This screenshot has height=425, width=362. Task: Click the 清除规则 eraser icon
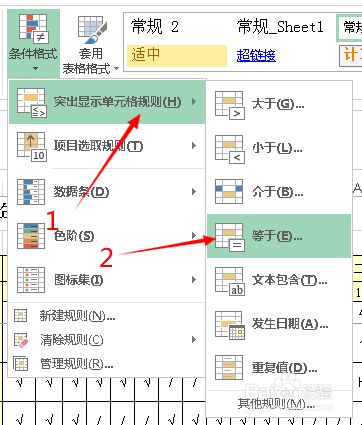tap(21, 340)
